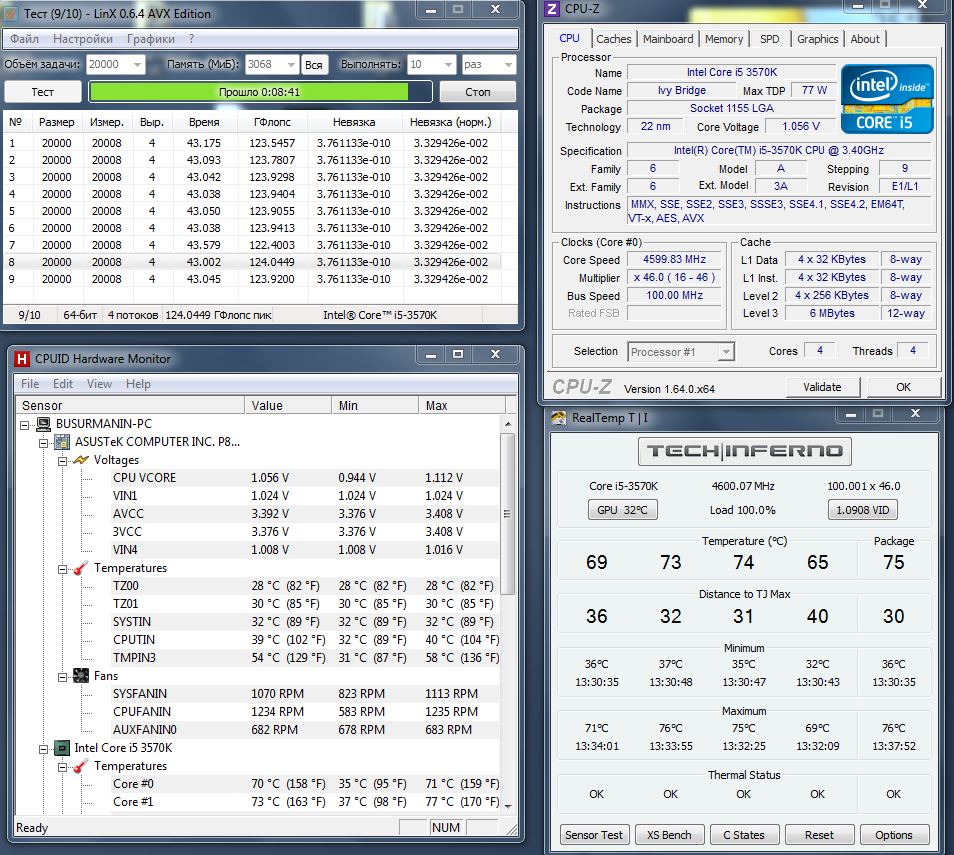Collapse the CPU core Temperatures node
Viewport: 954px width, 855px height.
pos(62,767)
